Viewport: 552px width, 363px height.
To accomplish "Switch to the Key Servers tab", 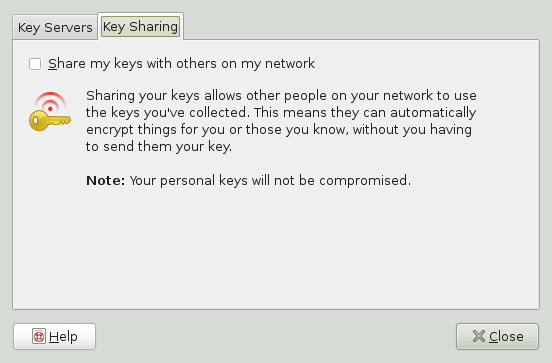I will (x=55, y=27).
